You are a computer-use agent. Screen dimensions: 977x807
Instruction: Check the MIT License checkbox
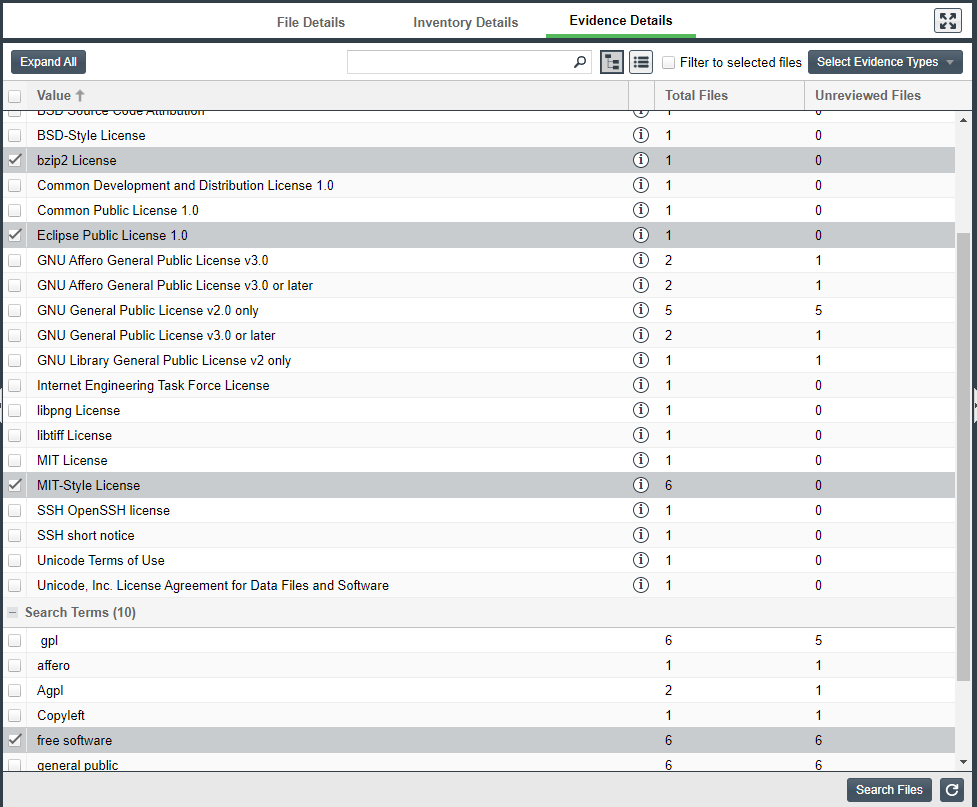[15, 460]
